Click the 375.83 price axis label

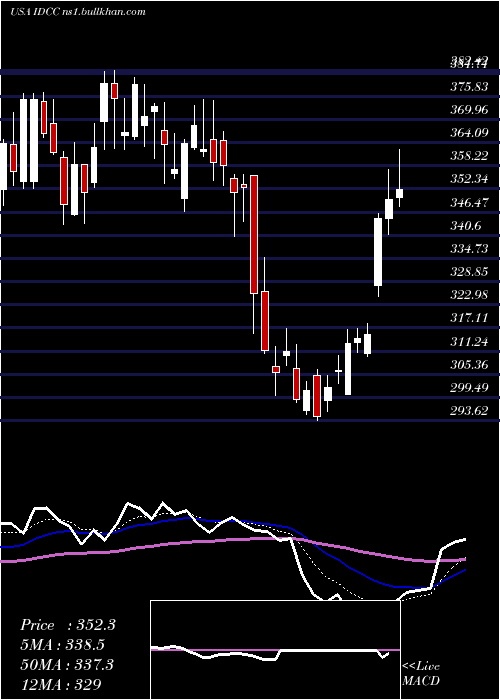(x=469, y=87)
